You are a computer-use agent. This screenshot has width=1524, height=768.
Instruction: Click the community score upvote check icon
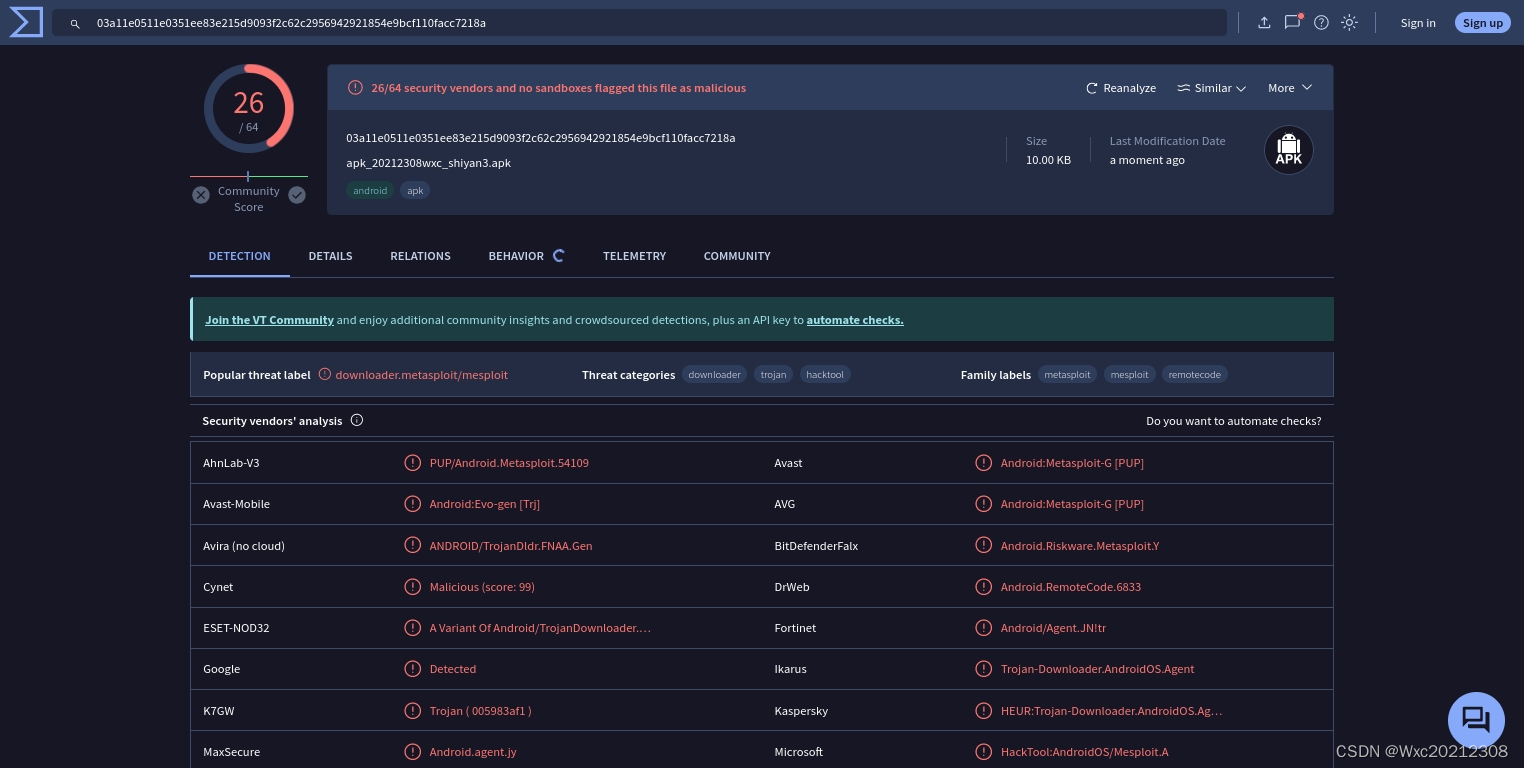pos(297,195)
